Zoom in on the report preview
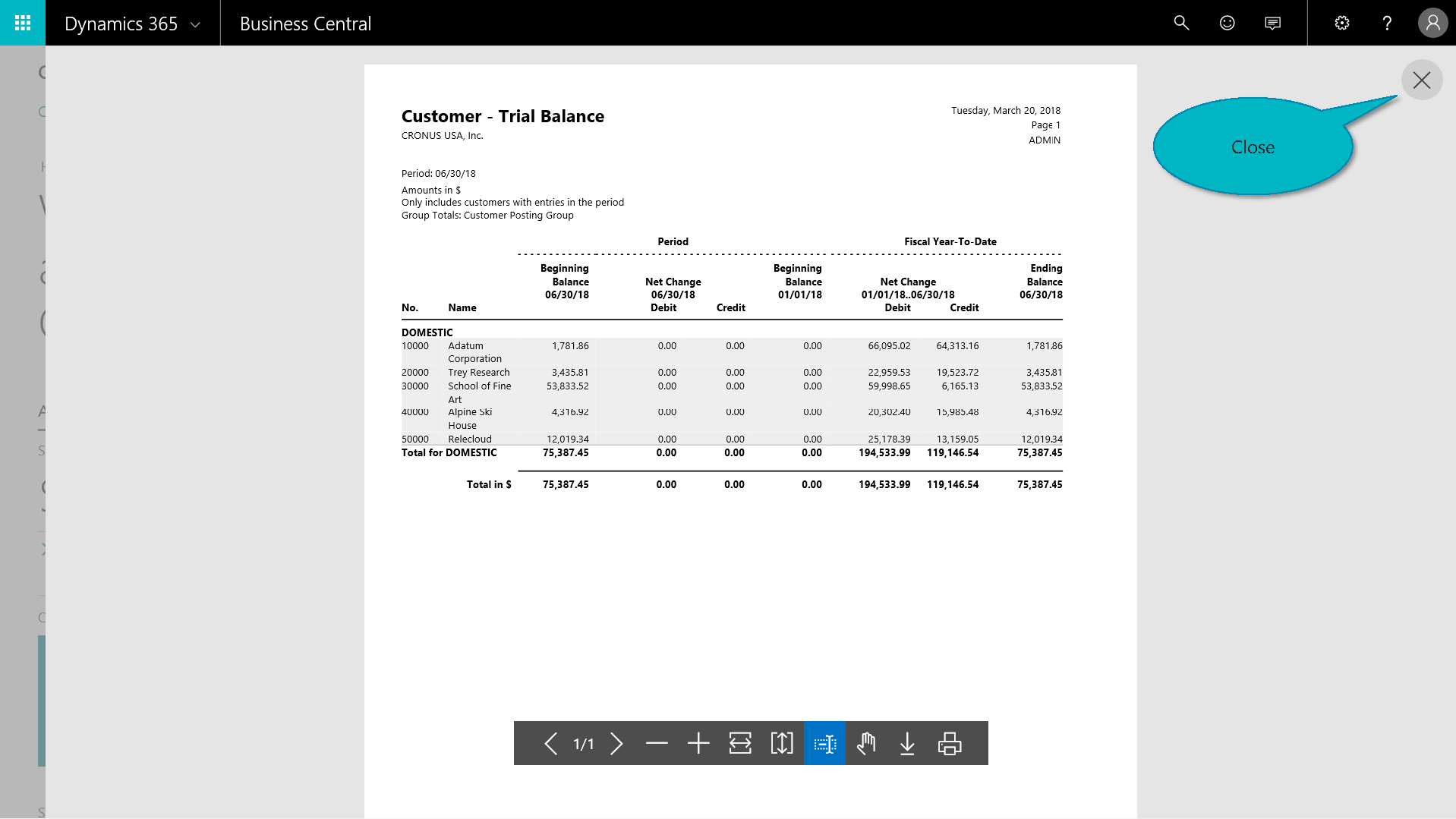This screenshot has width=1456, height=819. [698, 744]
